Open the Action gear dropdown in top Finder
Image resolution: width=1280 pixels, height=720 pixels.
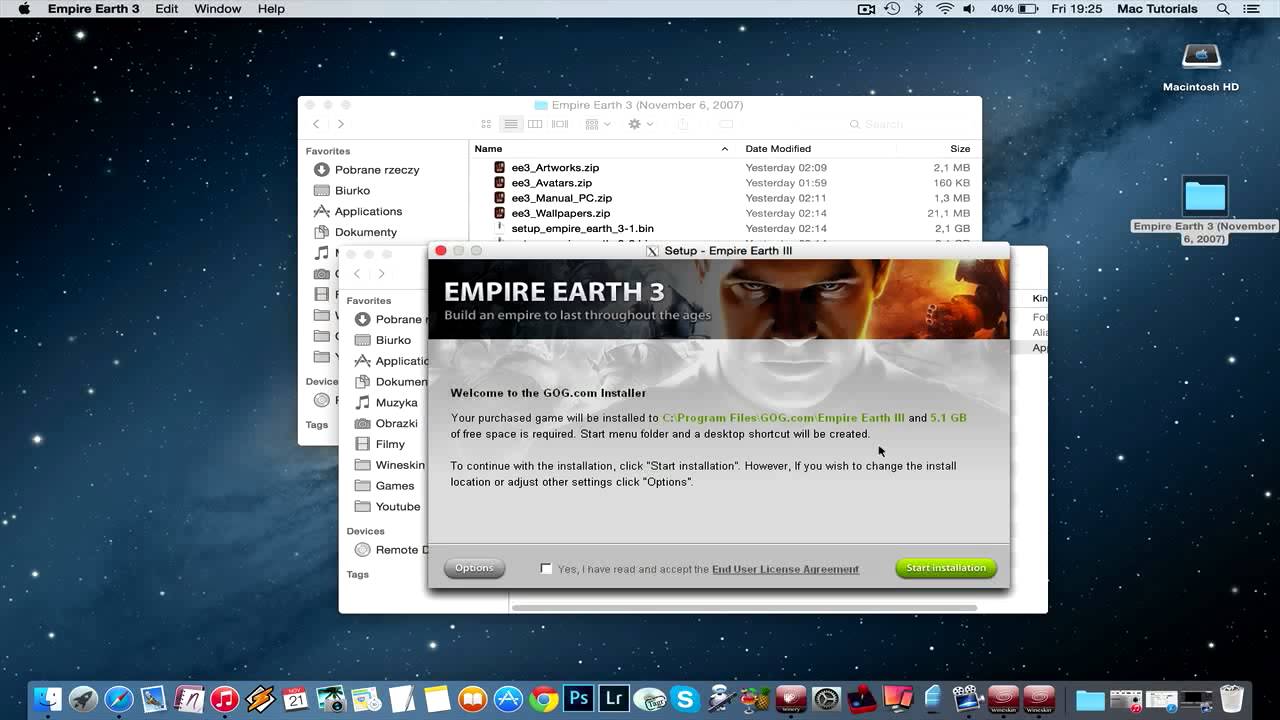[640, 124]
